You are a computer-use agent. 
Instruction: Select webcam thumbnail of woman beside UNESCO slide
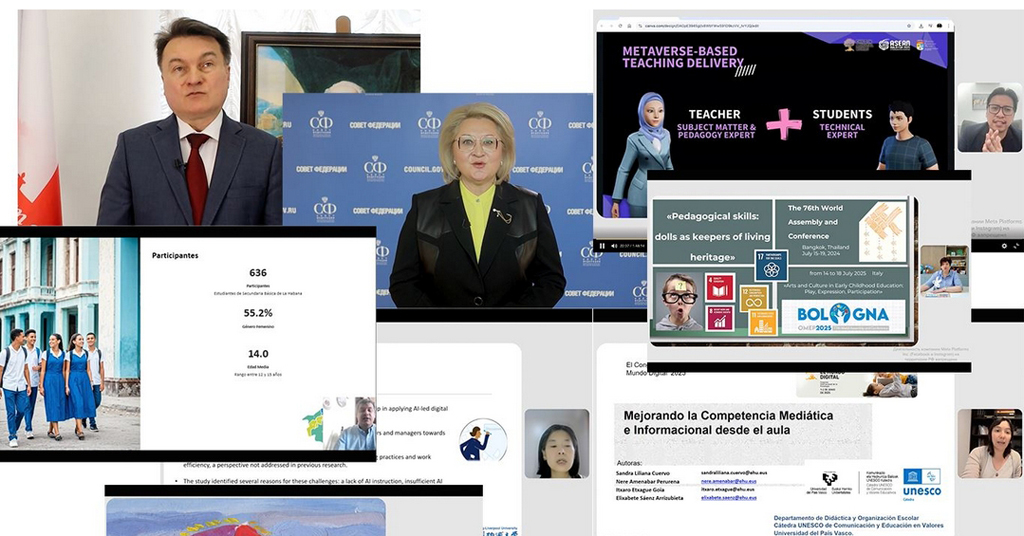(989, 444)
